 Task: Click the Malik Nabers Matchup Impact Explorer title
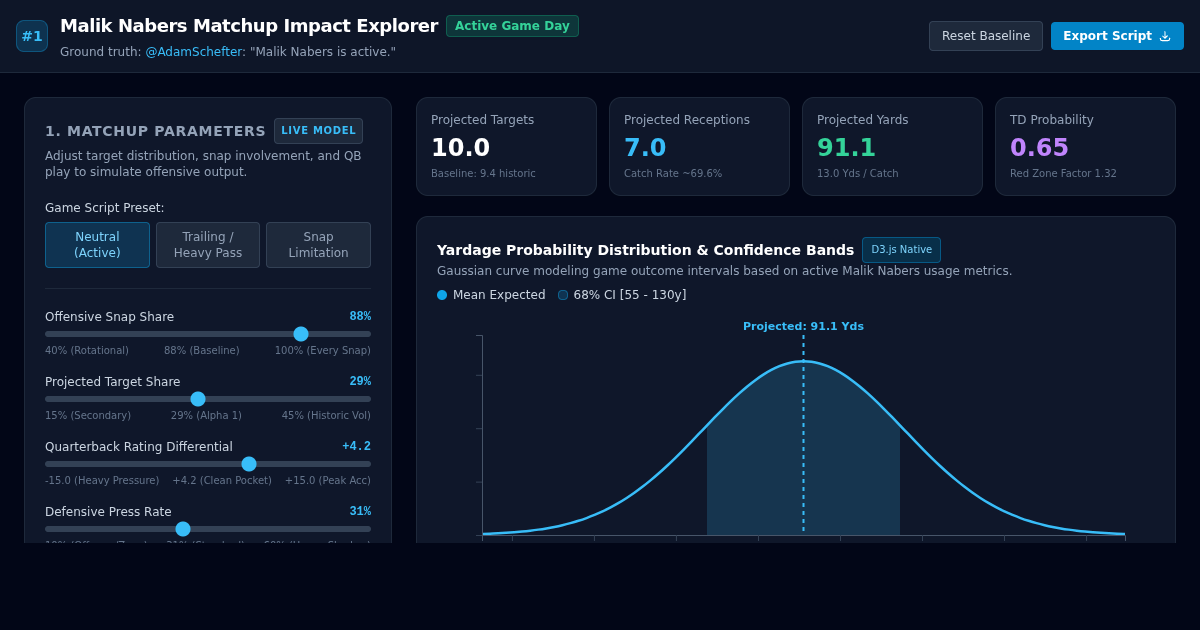pyautogui.click(x=249, y=26)
